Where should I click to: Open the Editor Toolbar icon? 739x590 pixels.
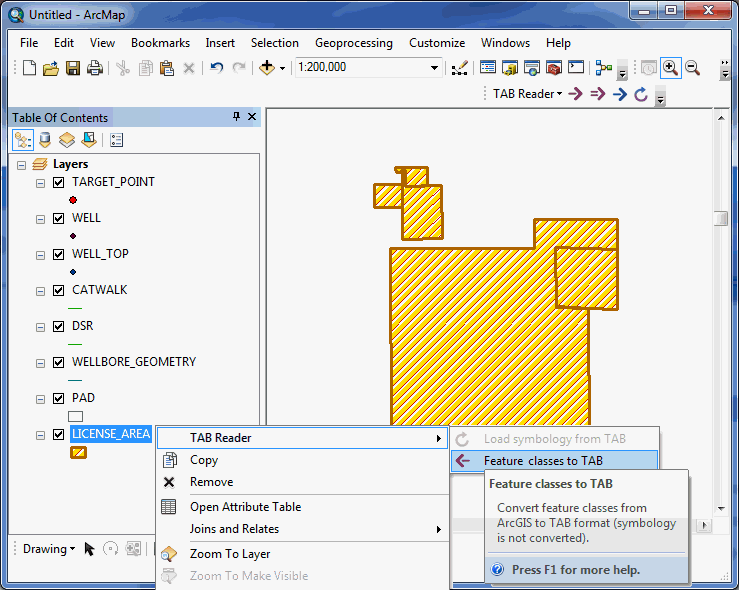[460, 68]
